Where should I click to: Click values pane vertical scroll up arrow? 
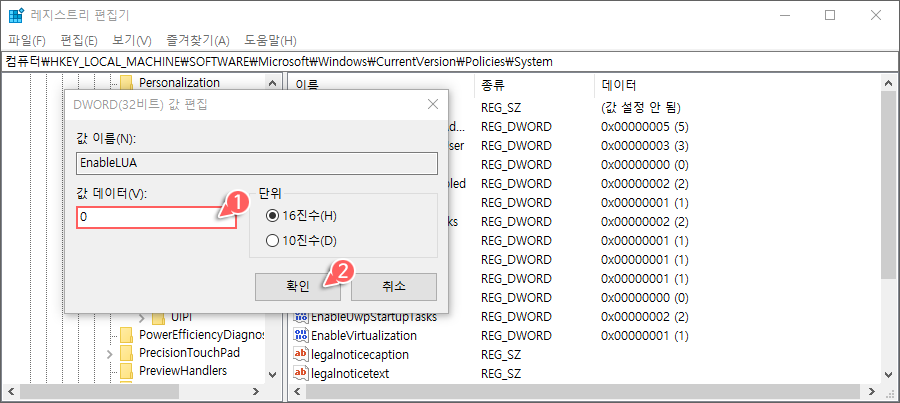pyautogui.click(x=889, y=84)
